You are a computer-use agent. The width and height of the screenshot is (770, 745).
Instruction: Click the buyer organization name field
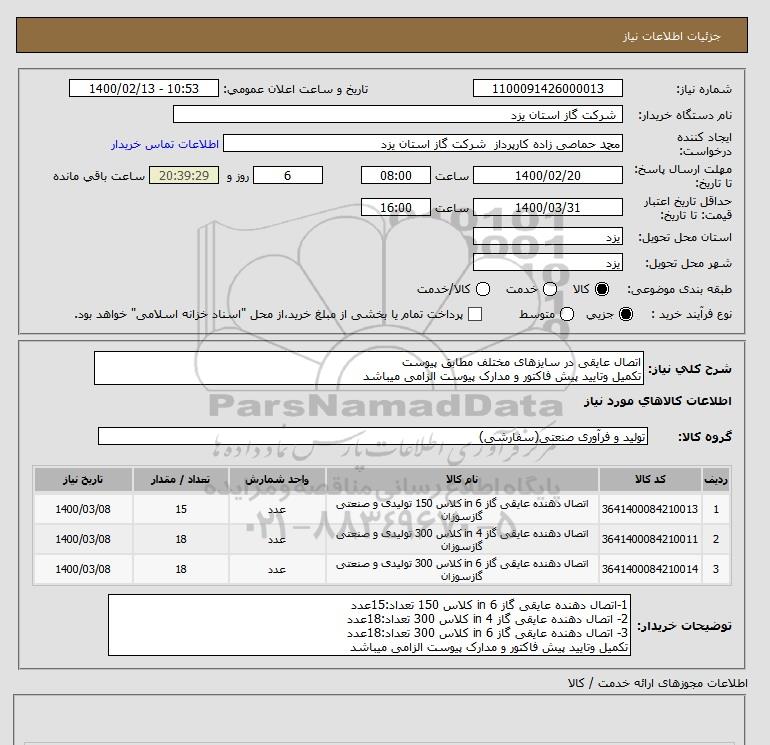(x=398, y=115)
